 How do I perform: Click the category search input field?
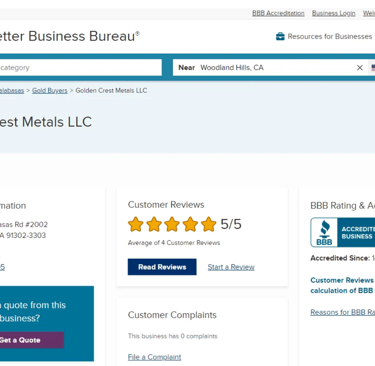point(80,68)
